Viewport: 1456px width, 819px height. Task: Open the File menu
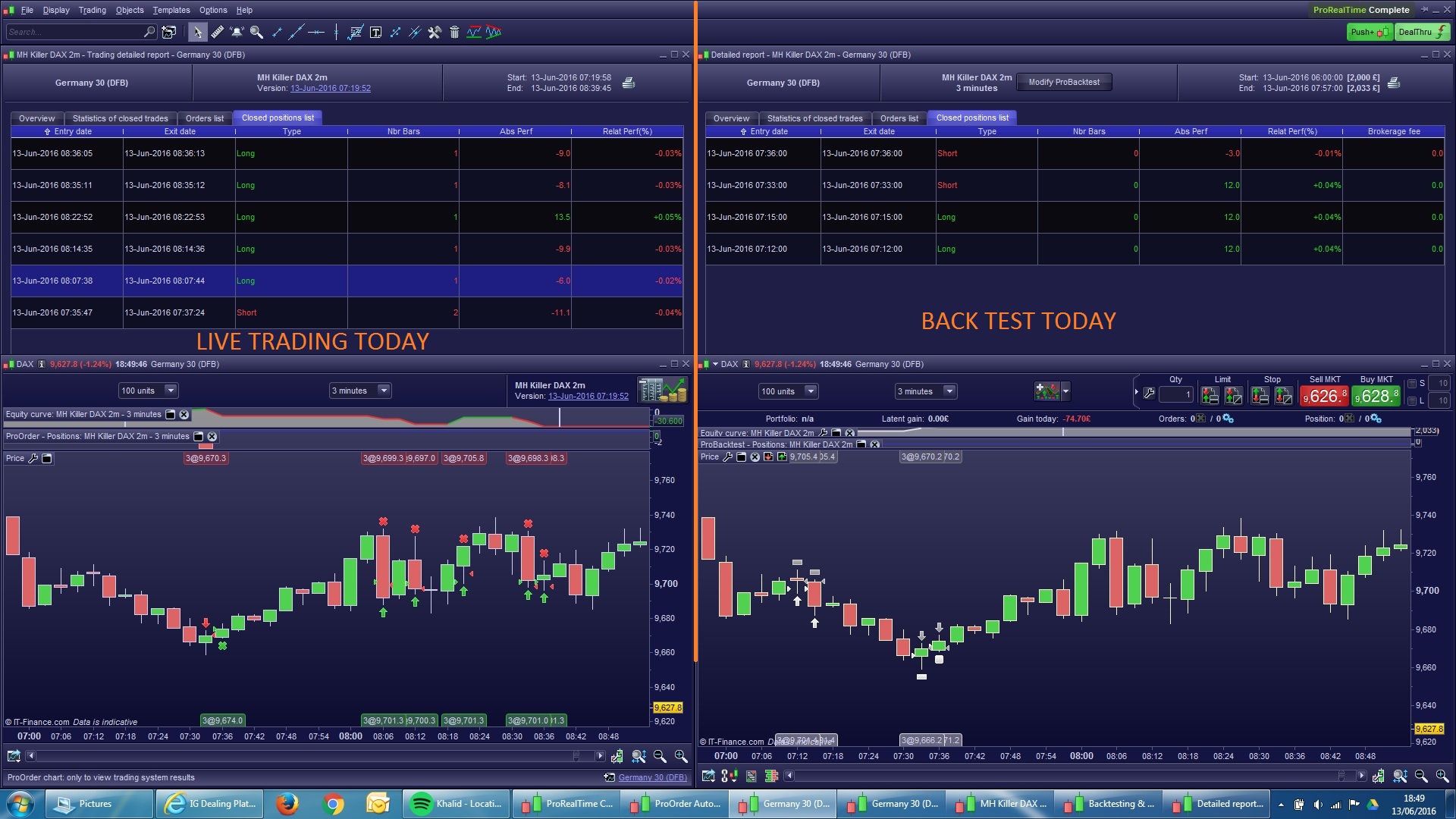click(x=27, y=10)
